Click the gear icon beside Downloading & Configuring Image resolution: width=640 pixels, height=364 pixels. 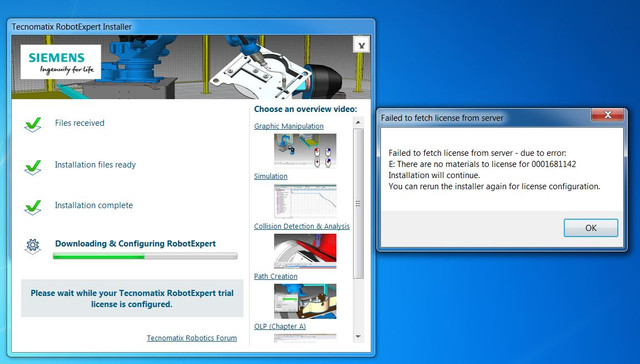tap(33, 246)
